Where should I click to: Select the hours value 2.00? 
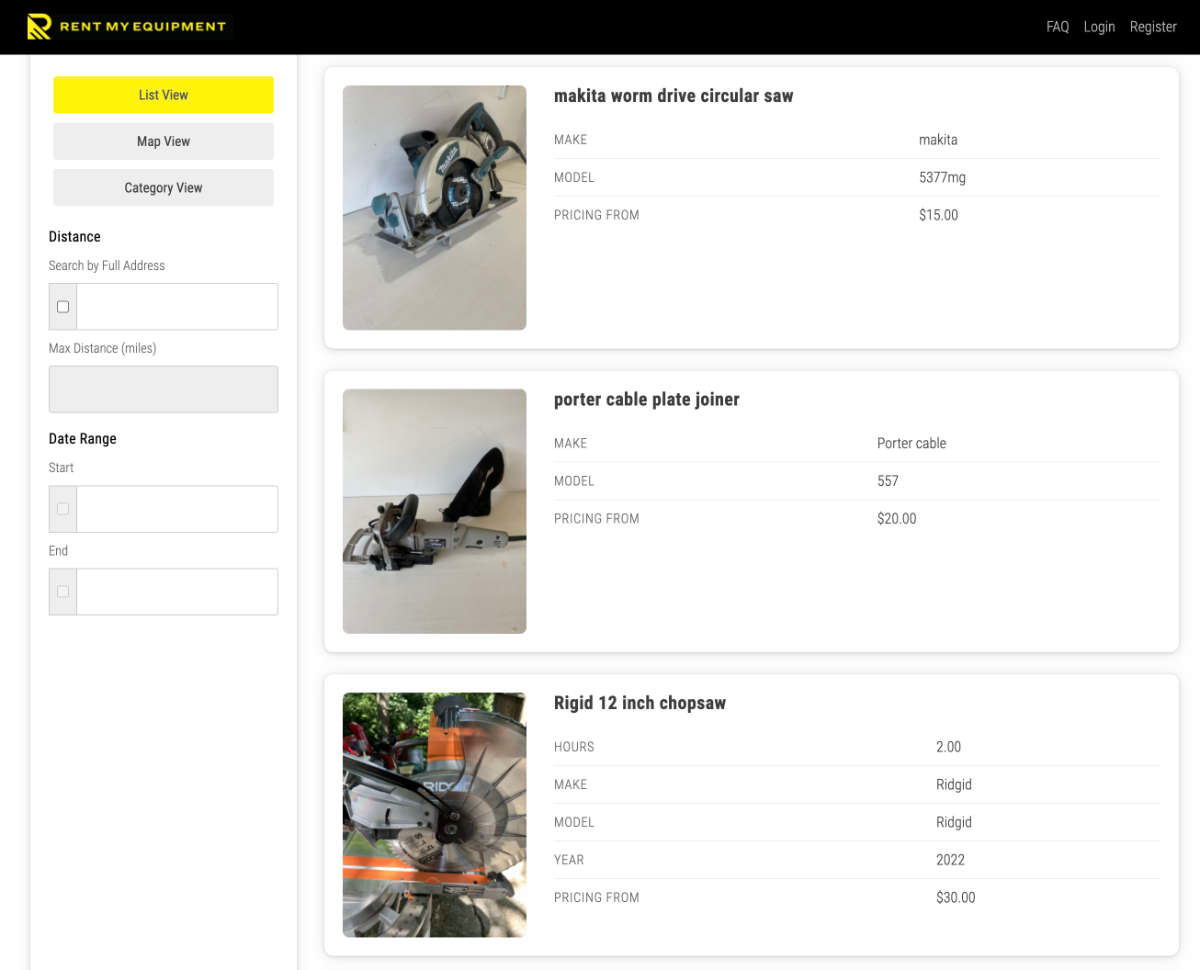(x=948, y=747)
